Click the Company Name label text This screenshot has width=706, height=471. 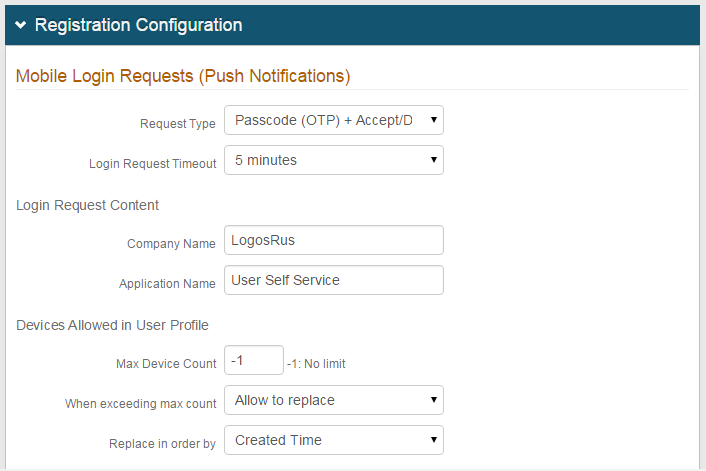pos(171,244)
